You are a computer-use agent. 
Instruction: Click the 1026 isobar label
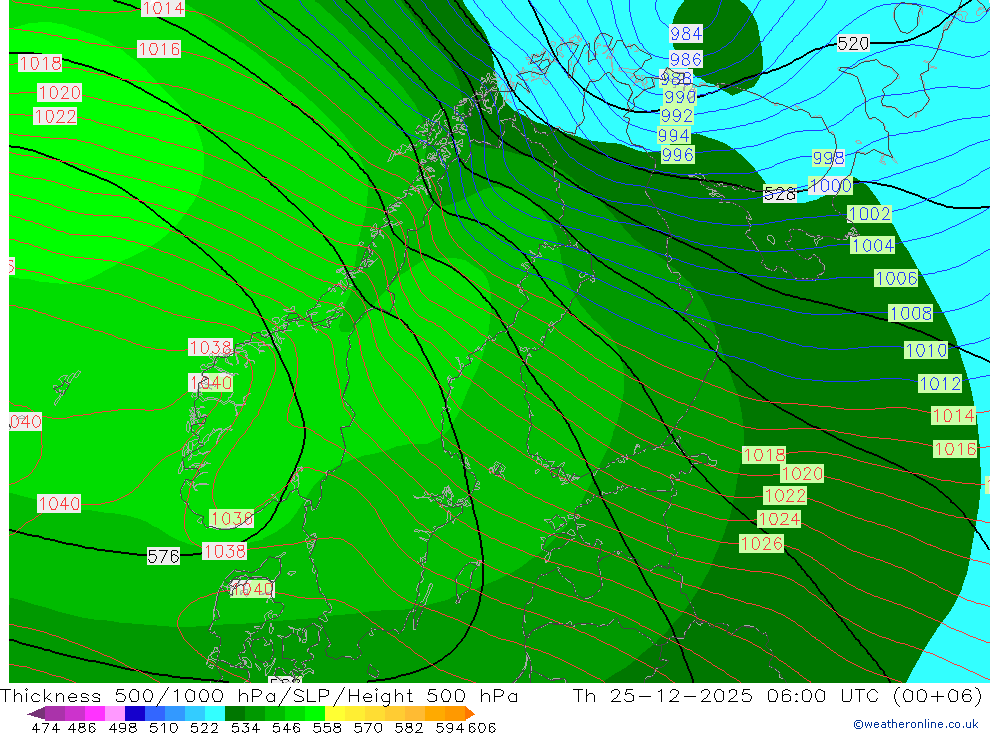coord(761,544)
